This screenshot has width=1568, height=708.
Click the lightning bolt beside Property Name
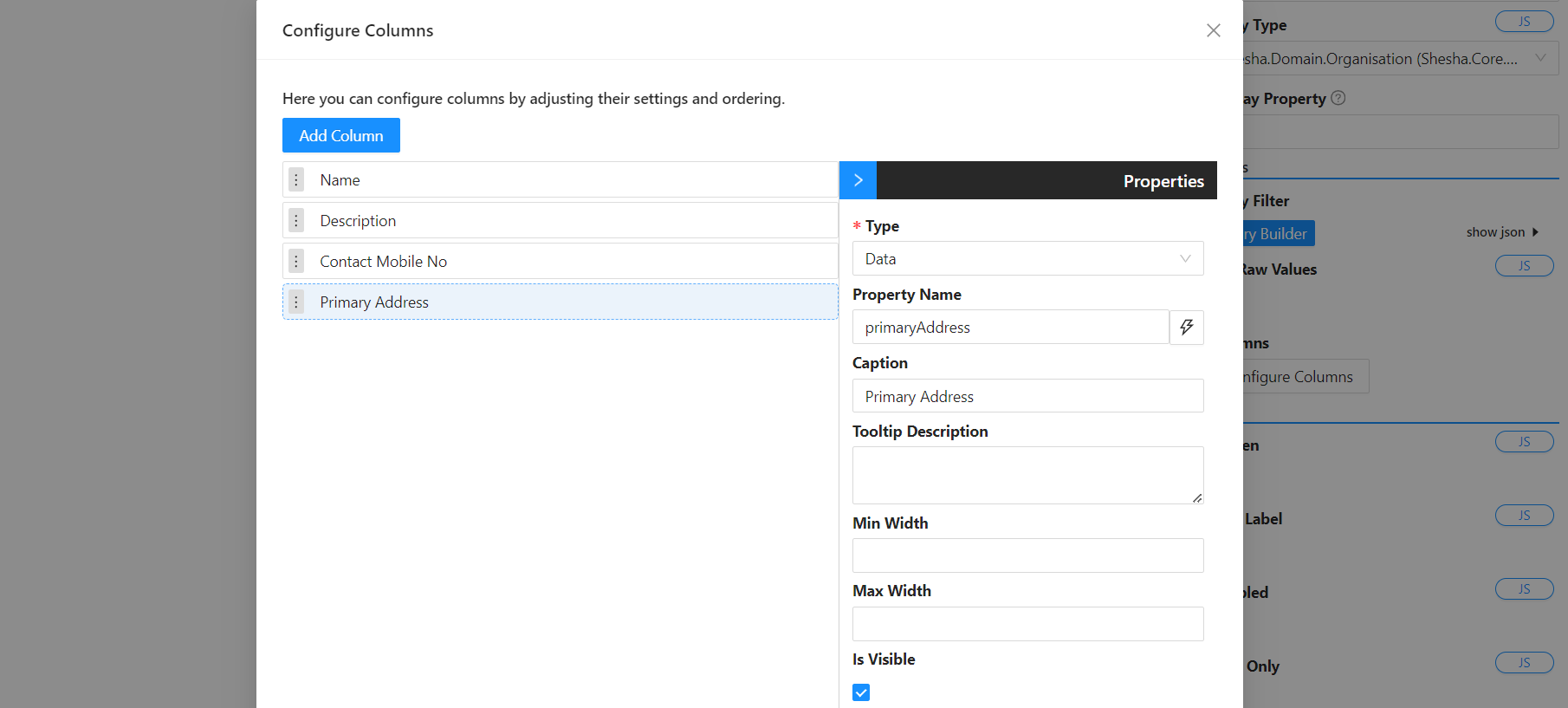coord(1187,327)
